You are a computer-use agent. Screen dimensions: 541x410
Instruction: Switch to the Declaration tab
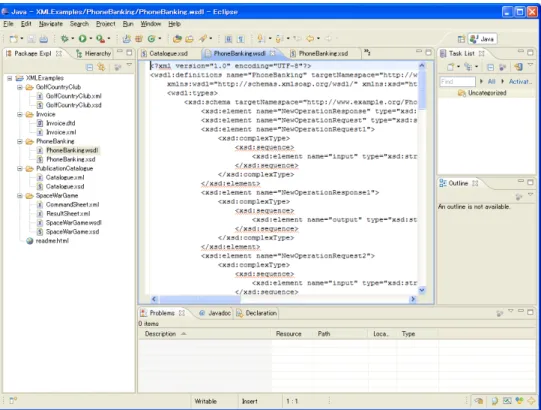(x=257, y=313)
